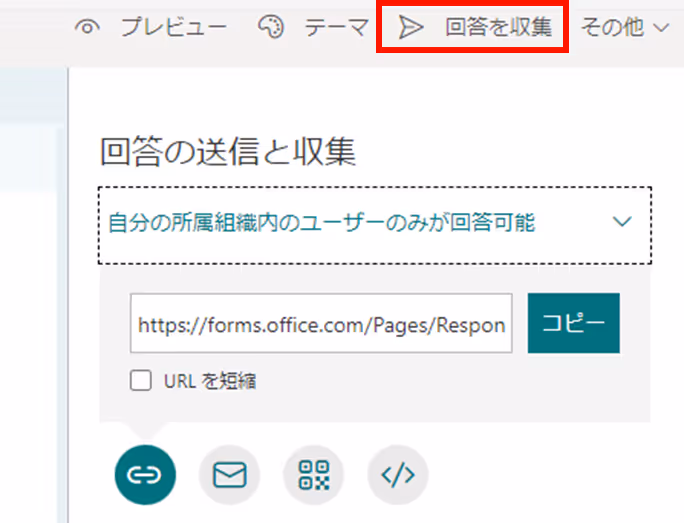The width and height of the screenshot is (684, 523).
Task: Expand the その他 chevron arrow
Action: click(661, 28)
